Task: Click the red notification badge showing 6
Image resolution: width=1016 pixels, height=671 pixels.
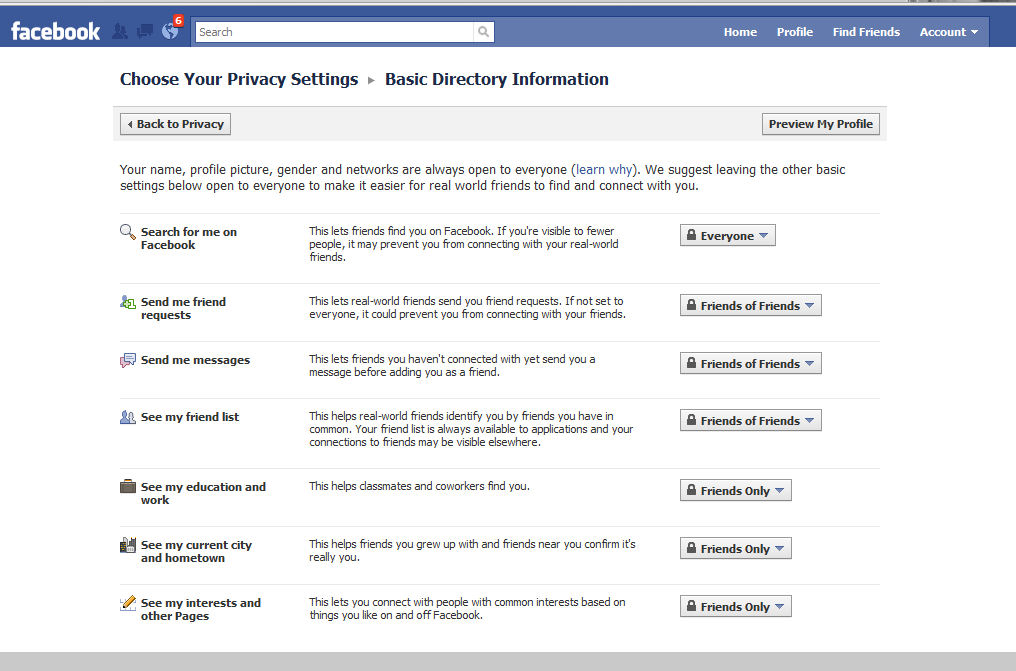Action: pyautogui.click(x=178, y=21)
